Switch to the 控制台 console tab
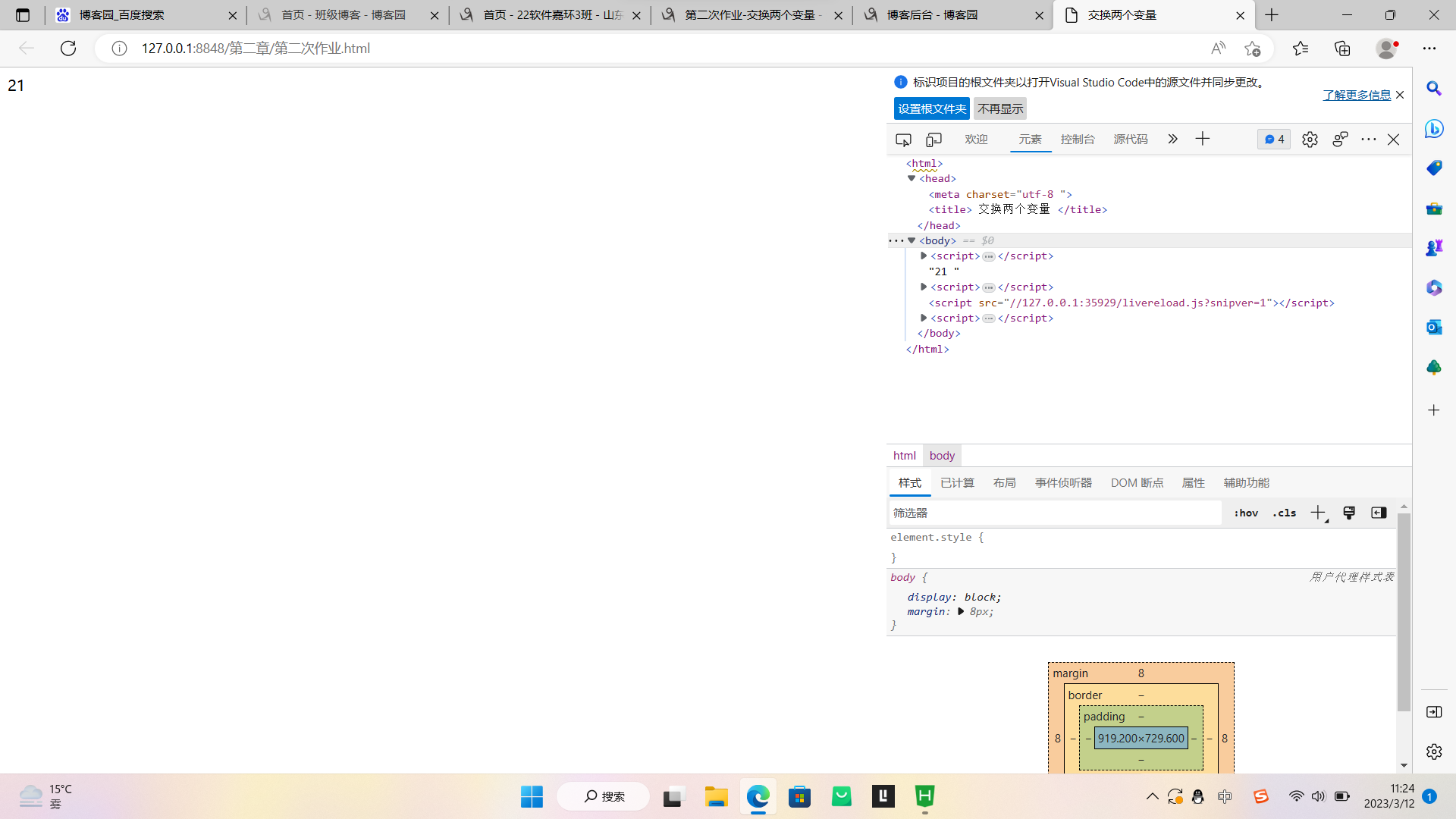The width and height of the screenshot is (1456, 819). [x=1077, y=140]
